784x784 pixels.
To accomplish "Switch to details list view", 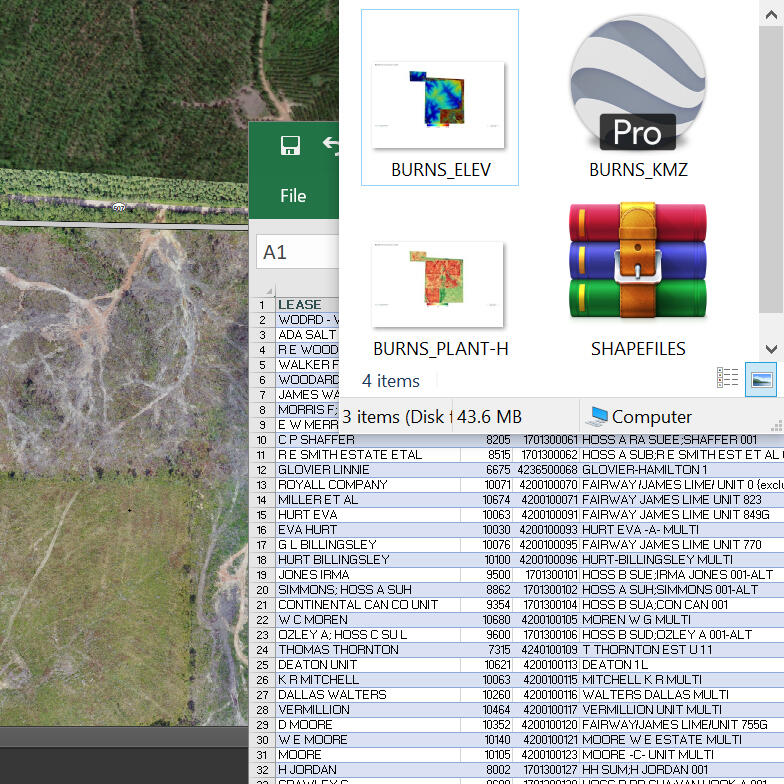I will 728,378.
